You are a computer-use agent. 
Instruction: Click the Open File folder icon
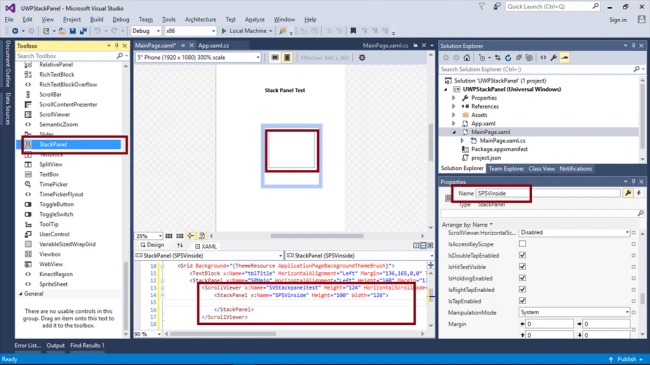(x=62, y=31)
